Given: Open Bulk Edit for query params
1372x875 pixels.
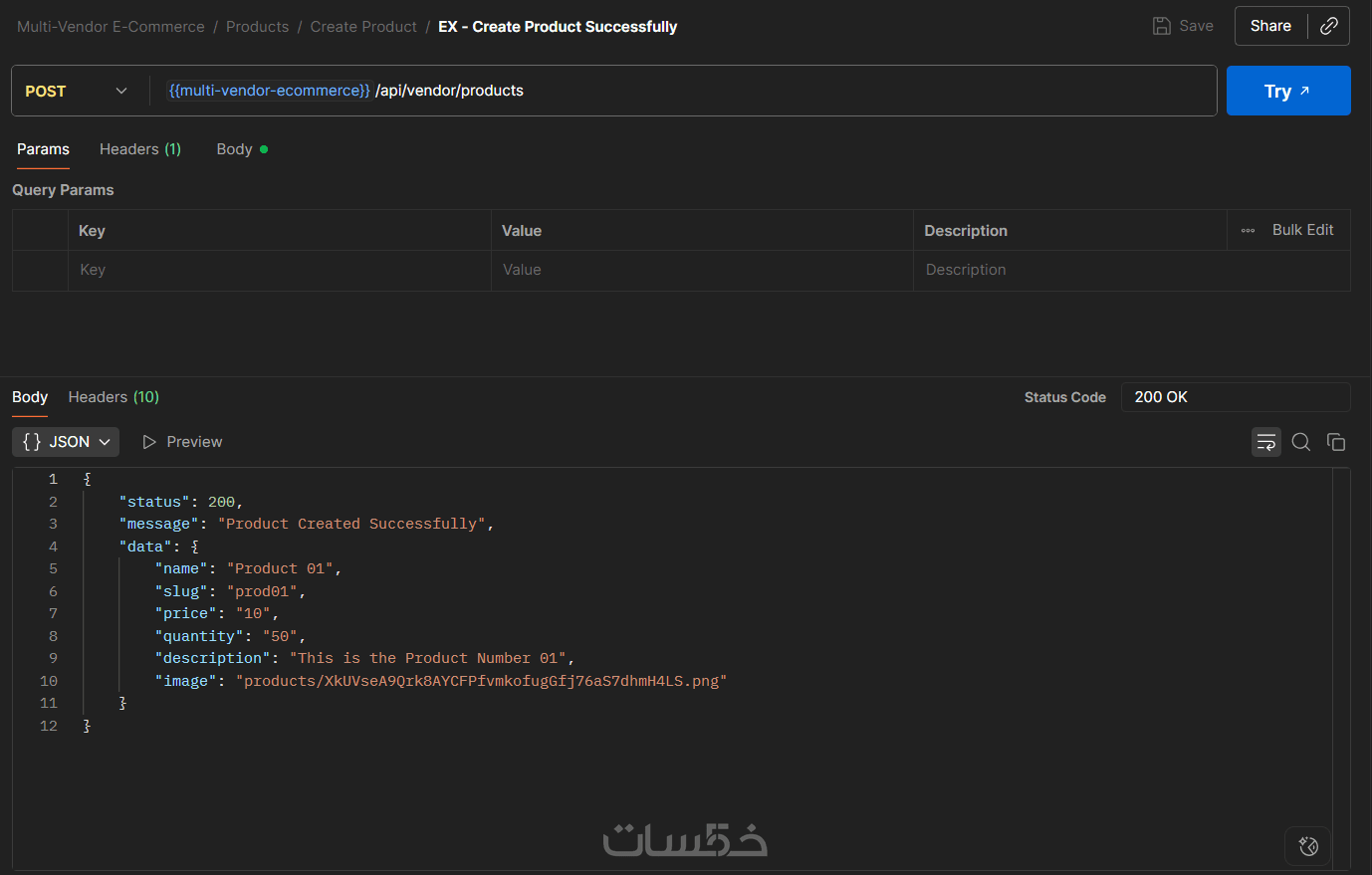Looking at the screenshot, I should click(x=1302, y=230).
